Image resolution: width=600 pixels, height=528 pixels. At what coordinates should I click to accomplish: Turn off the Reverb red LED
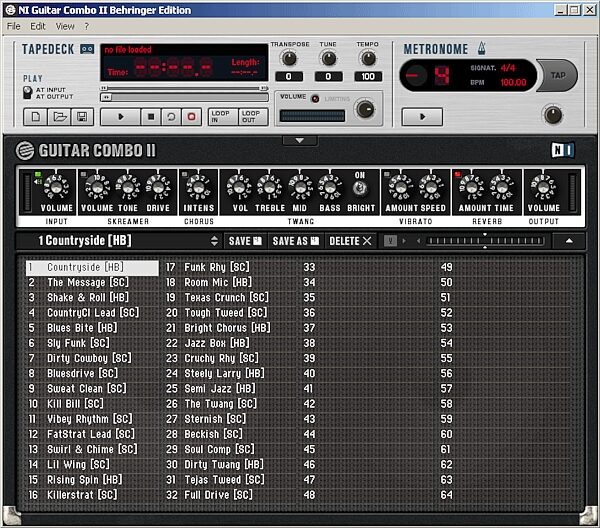pyautogui.click(x=457, y=174)
